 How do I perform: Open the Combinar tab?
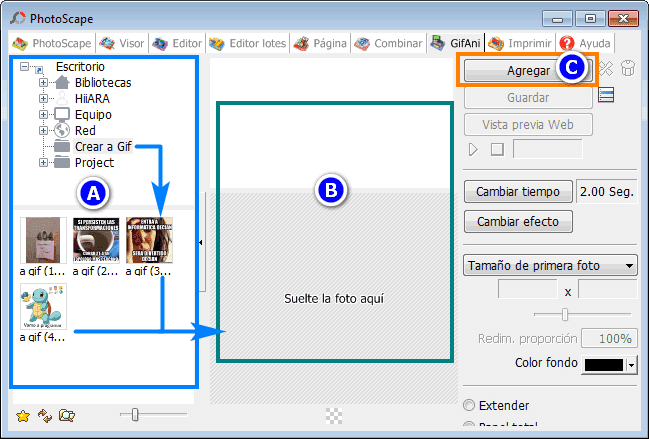[x=388, y=43]
